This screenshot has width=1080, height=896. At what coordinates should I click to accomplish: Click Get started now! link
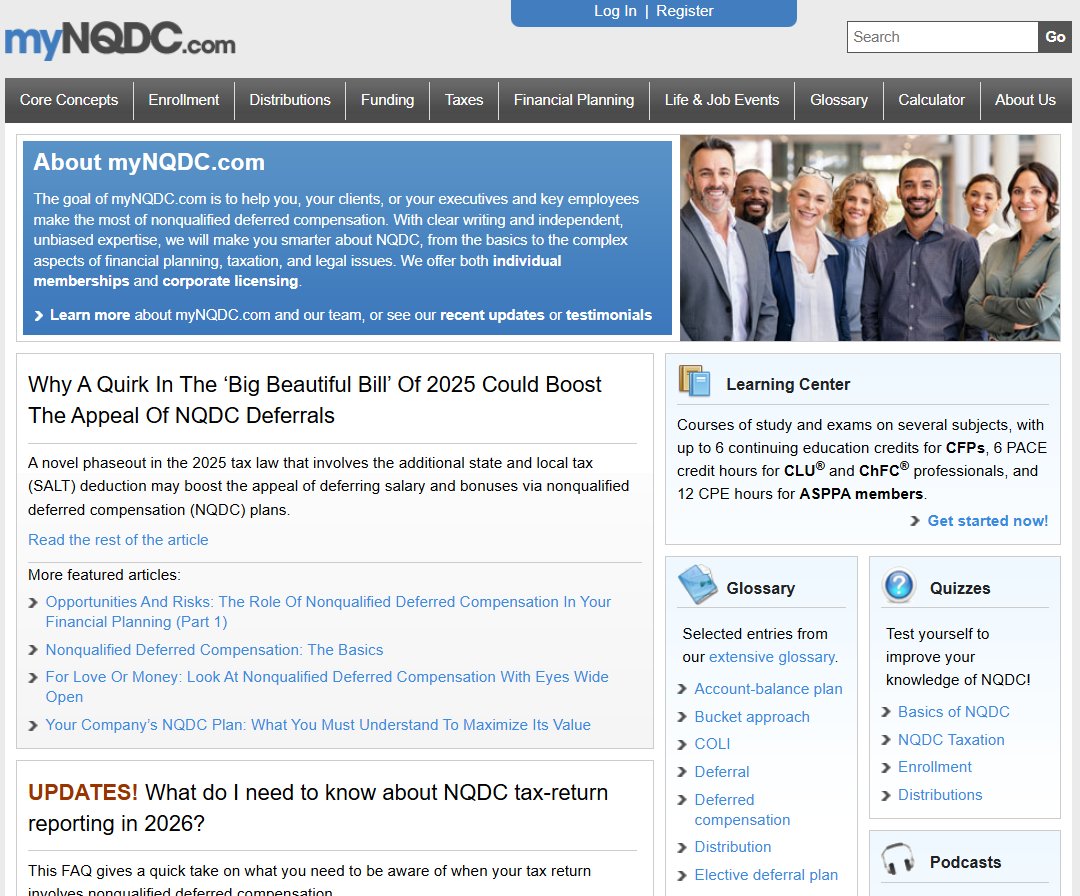click(x=988, y=521)
